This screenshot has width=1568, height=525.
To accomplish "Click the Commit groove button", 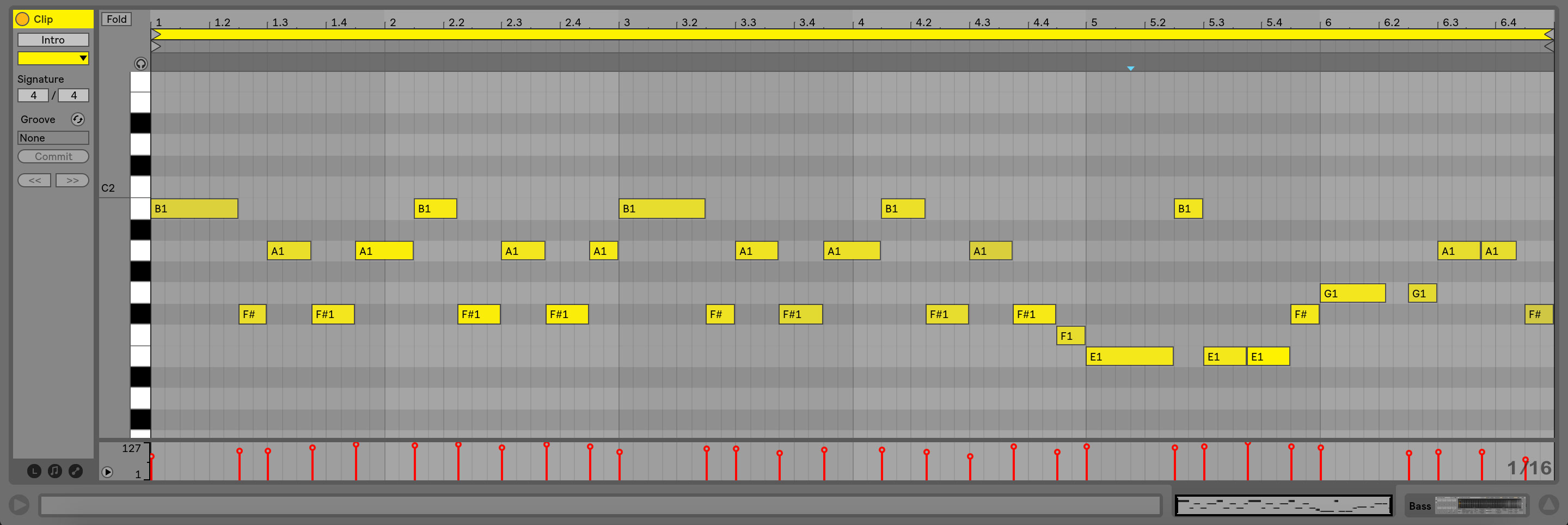I will tap(53, 156).
